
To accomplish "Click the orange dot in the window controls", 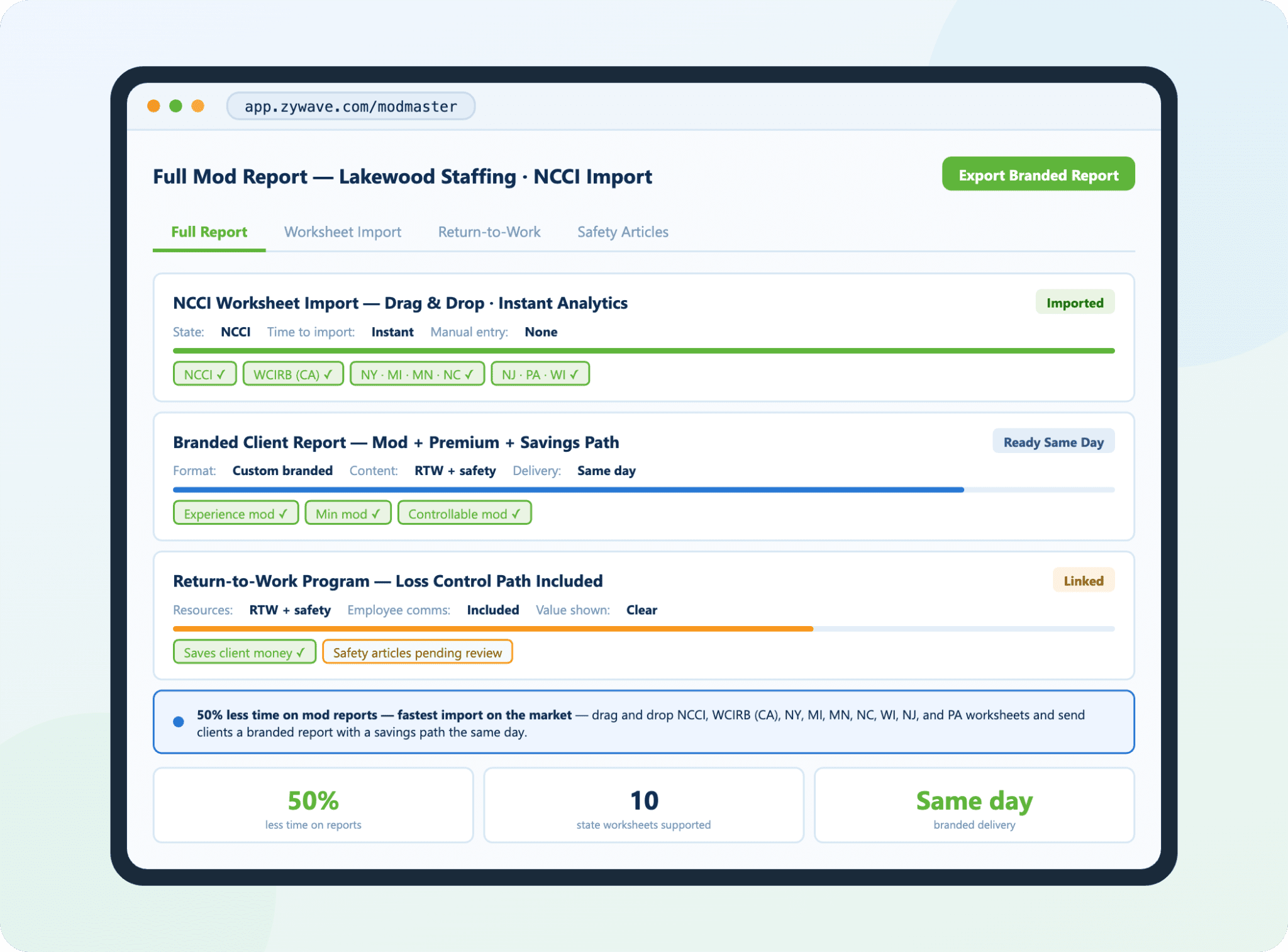I will (153, 106).
